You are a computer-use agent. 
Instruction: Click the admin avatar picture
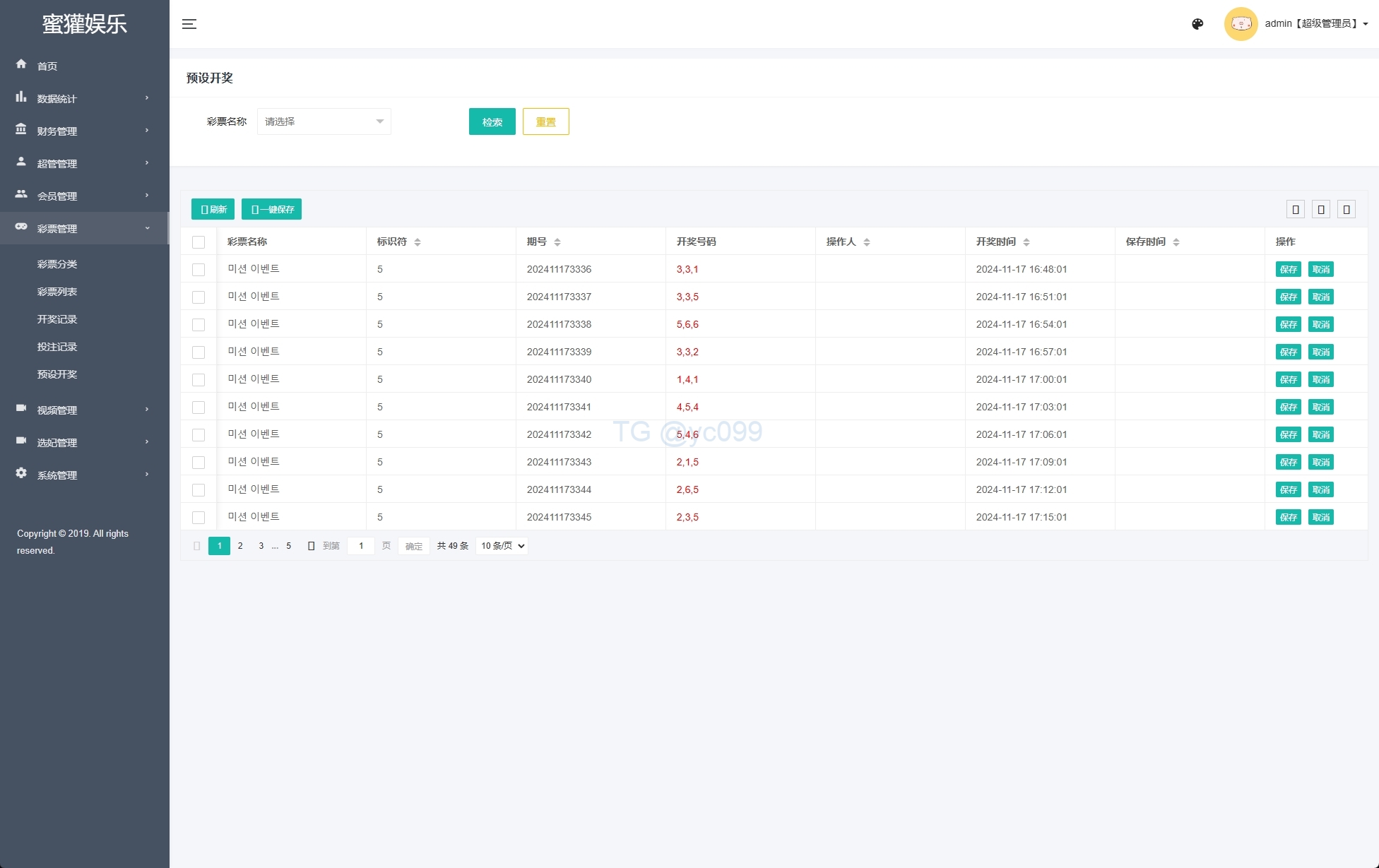click(x=1241, y=24)
